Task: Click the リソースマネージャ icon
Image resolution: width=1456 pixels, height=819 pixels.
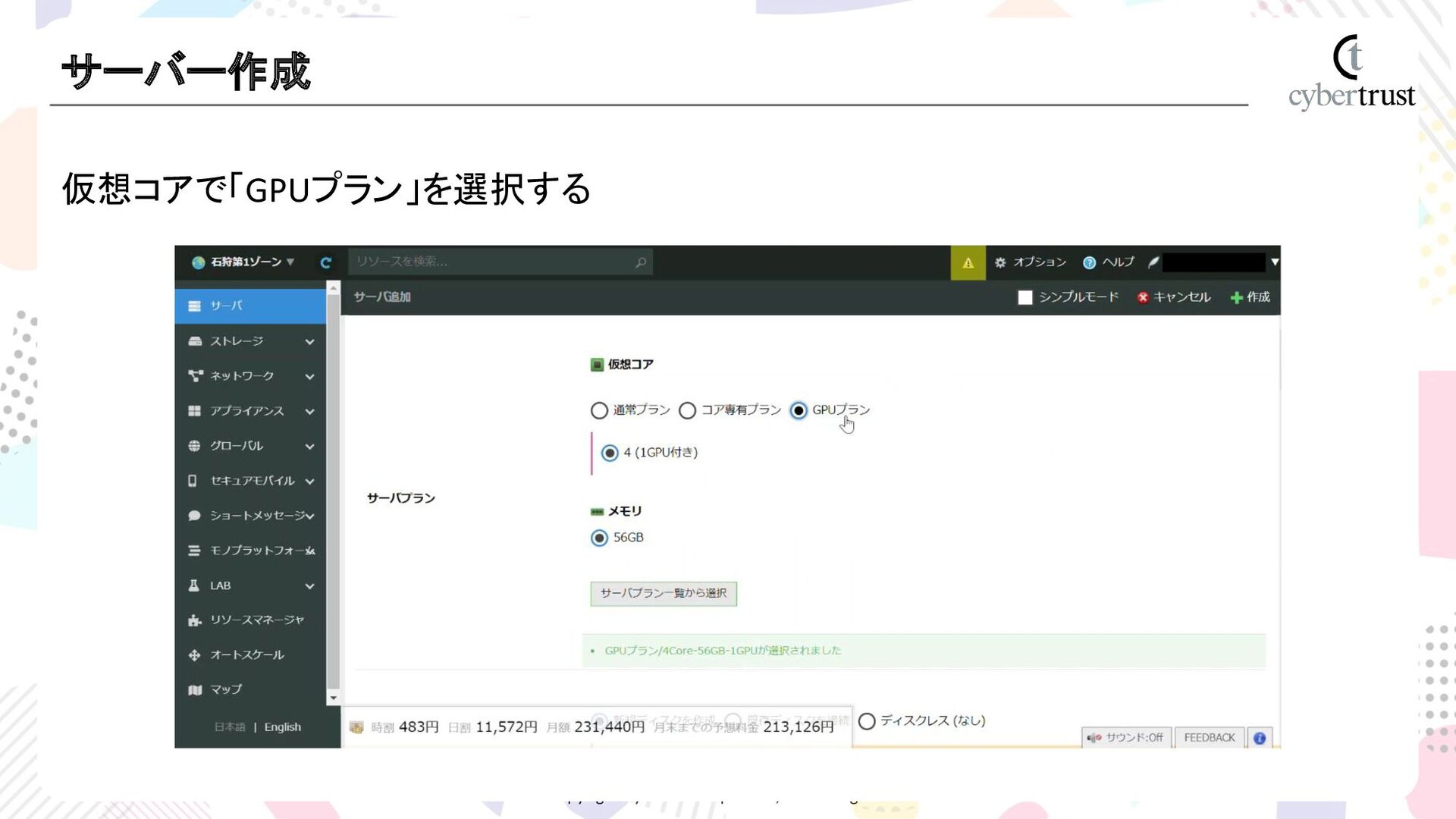Action: pyautogui.click(x=194, y=620)
